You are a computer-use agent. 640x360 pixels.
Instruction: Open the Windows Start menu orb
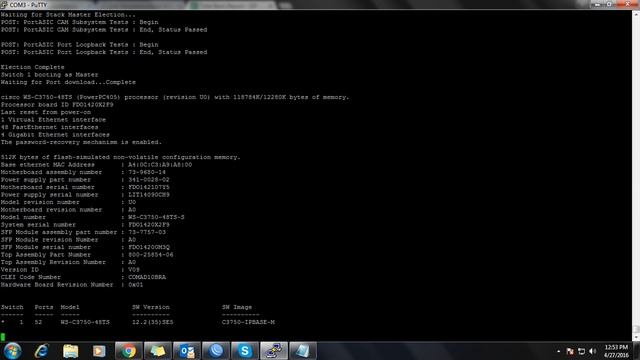pos(12,351)
